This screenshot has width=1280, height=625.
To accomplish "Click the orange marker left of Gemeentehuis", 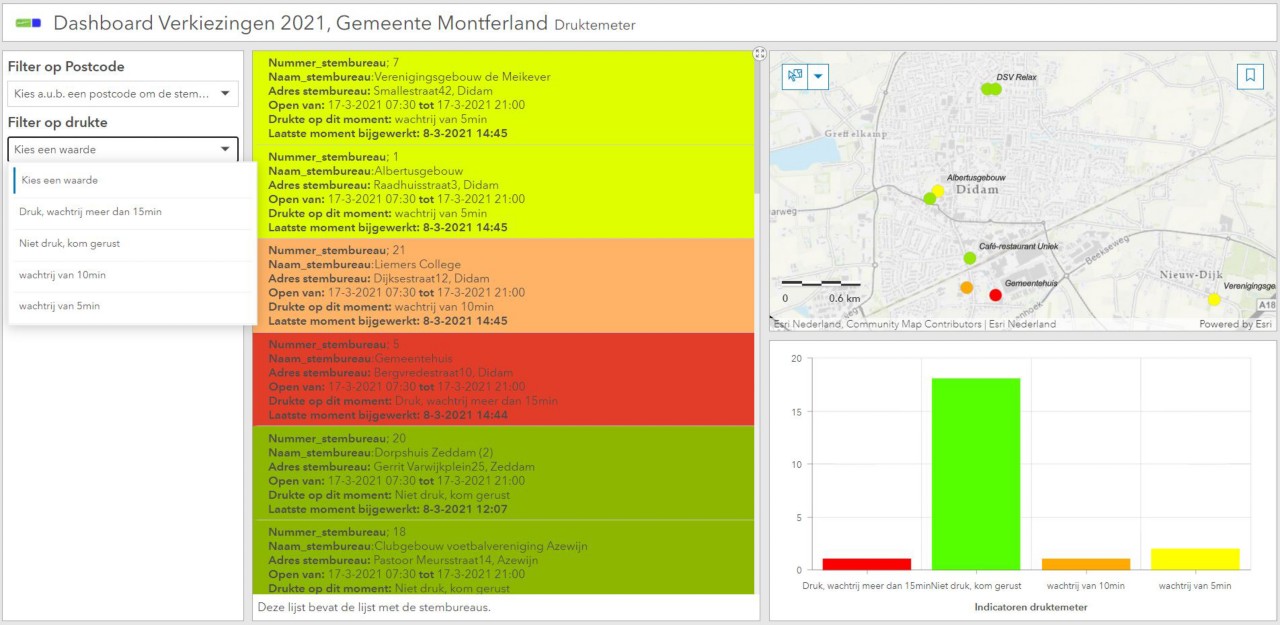I will pos(966,288).
